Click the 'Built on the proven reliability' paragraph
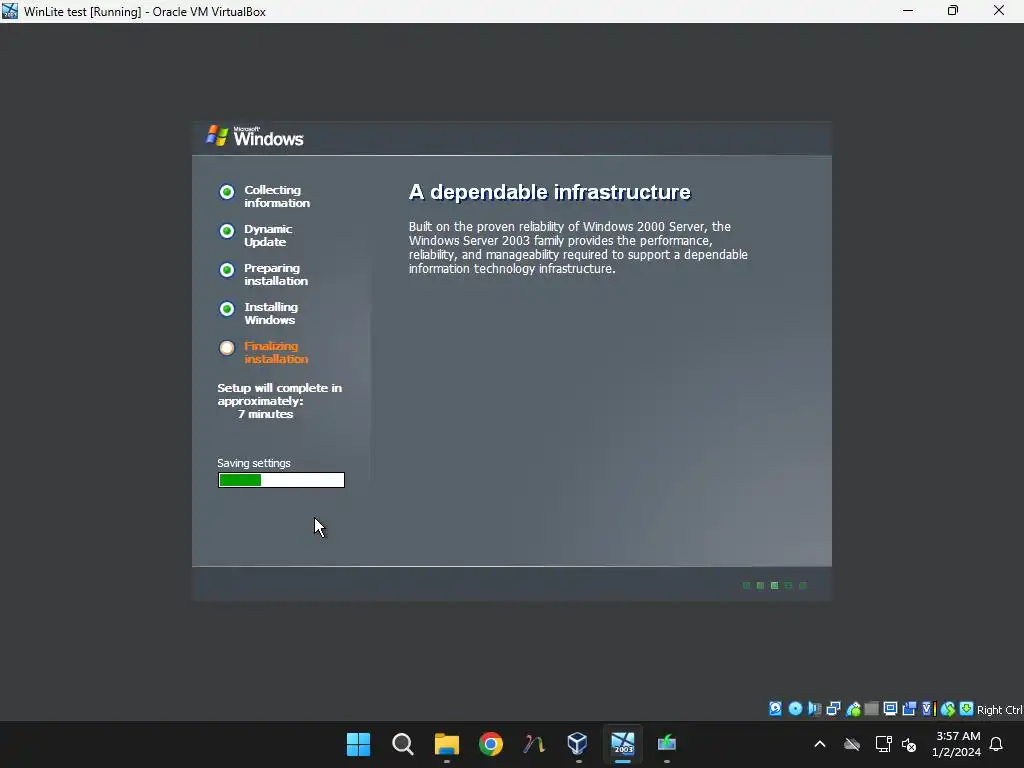This screenshot has height=768, width=1024. click(578, 248)
